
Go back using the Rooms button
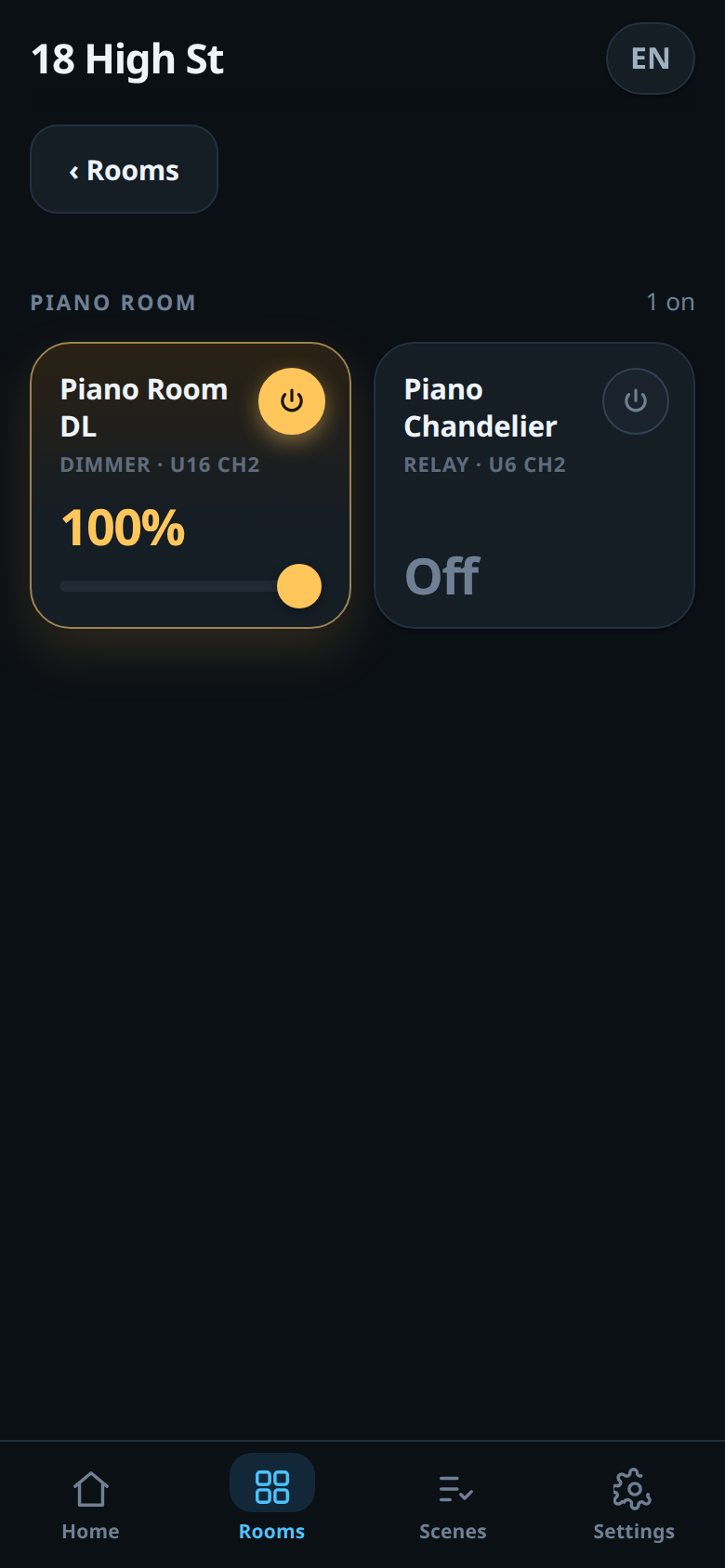point(125,169)
